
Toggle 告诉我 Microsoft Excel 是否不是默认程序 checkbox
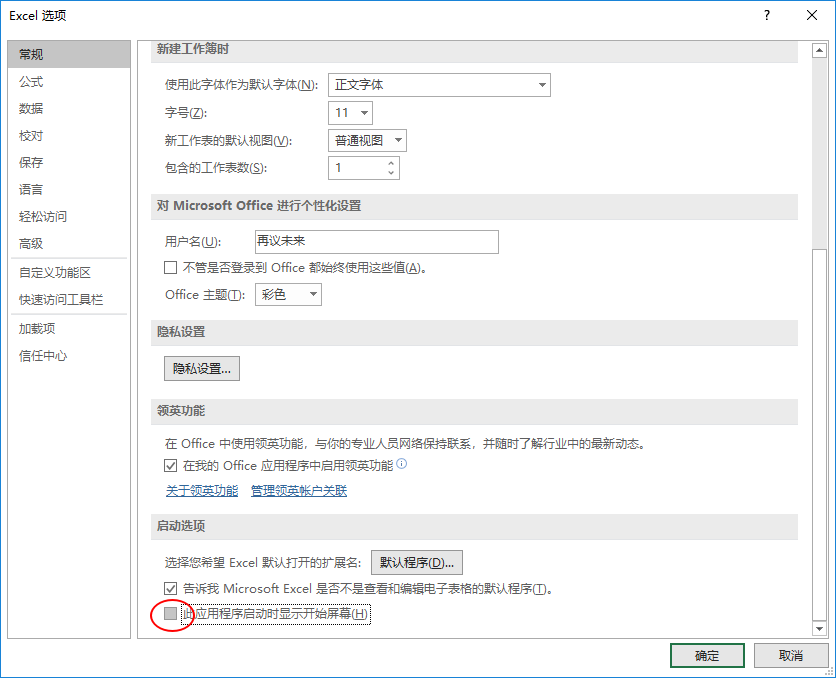point(170,589)
